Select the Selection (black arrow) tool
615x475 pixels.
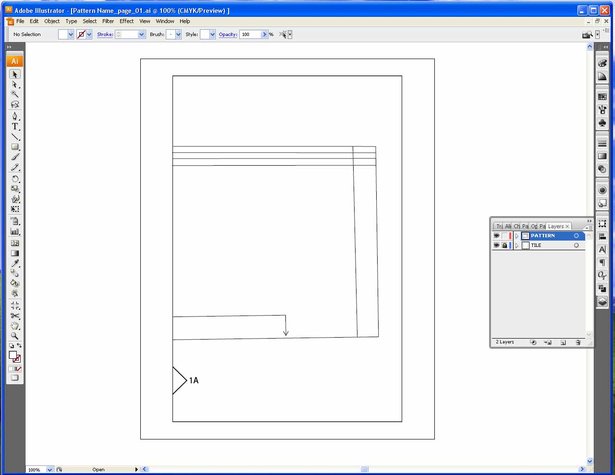[x=15, y=74]
